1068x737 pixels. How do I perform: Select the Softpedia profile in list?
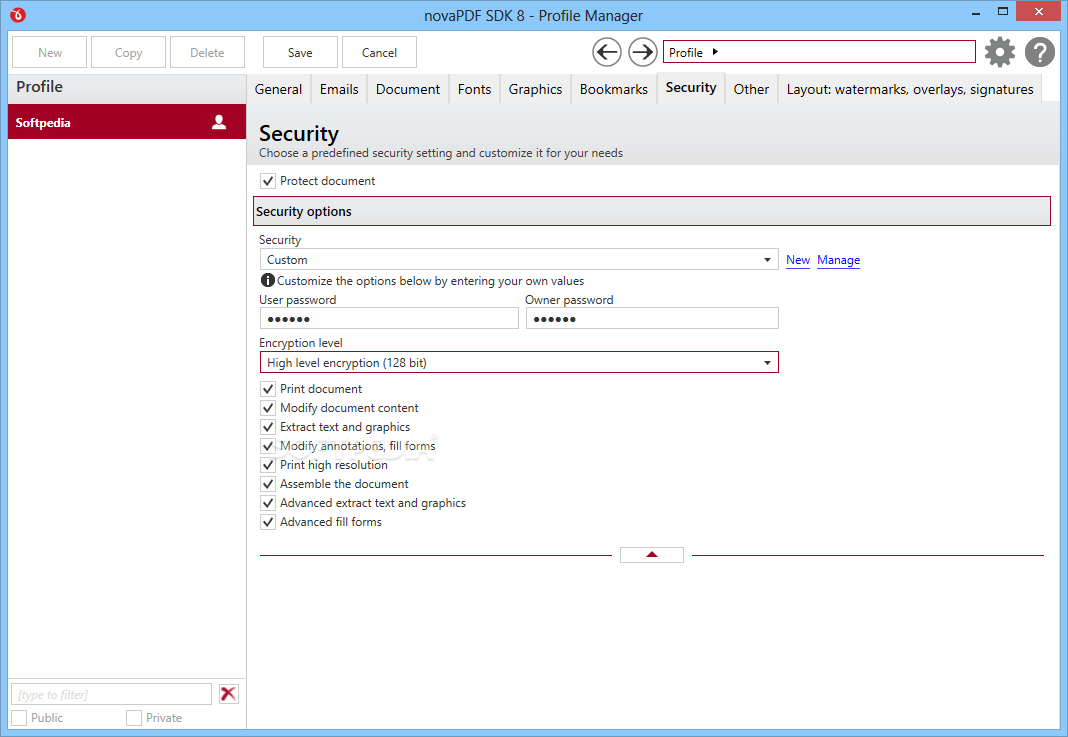click(x=127, y=122)
